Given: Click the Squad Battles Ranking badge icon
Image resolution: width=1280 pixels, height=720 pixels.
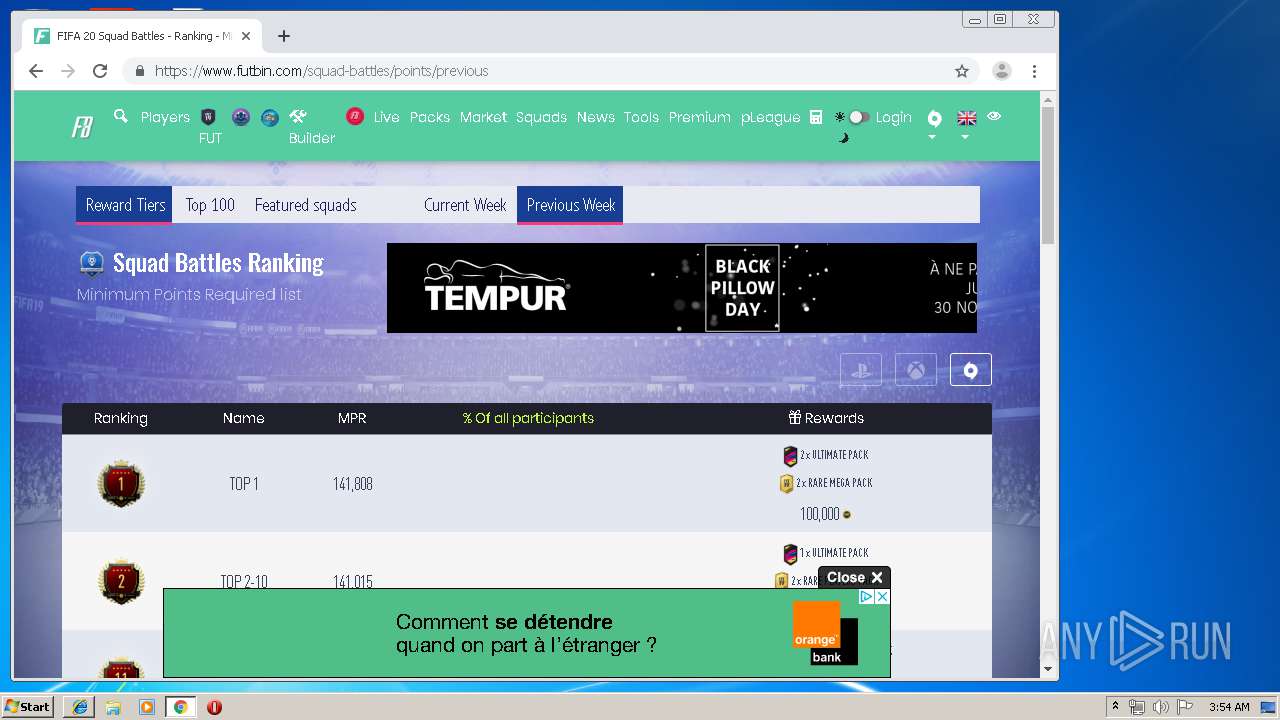Looking at the screenshot, I should [92, 263].
